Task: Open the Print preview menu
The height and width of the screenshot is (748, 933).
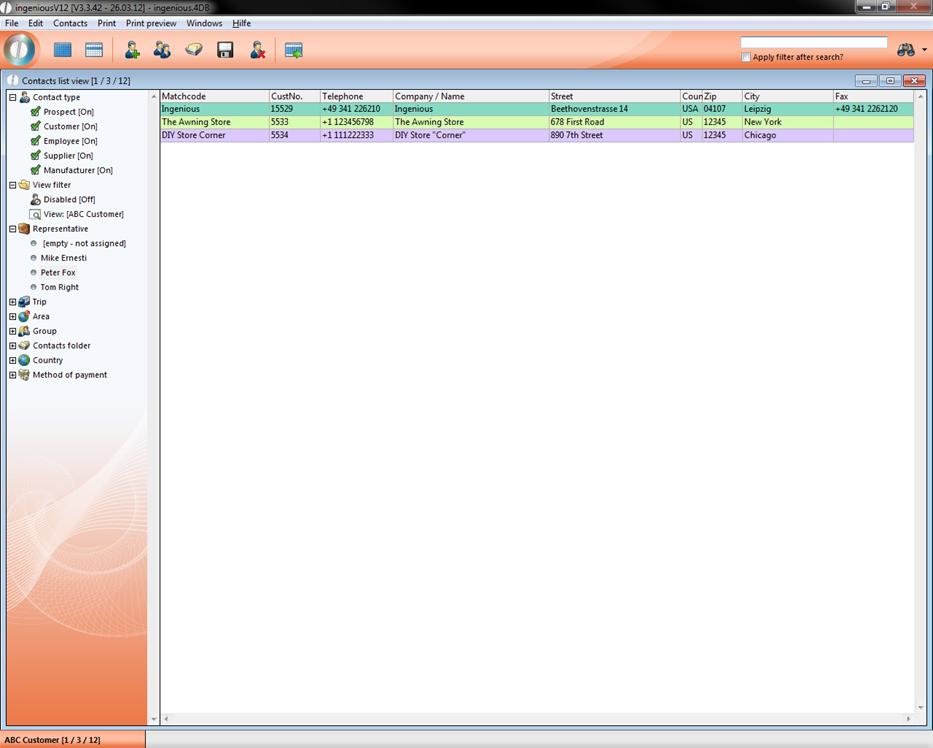Action: tap(151, 23)
